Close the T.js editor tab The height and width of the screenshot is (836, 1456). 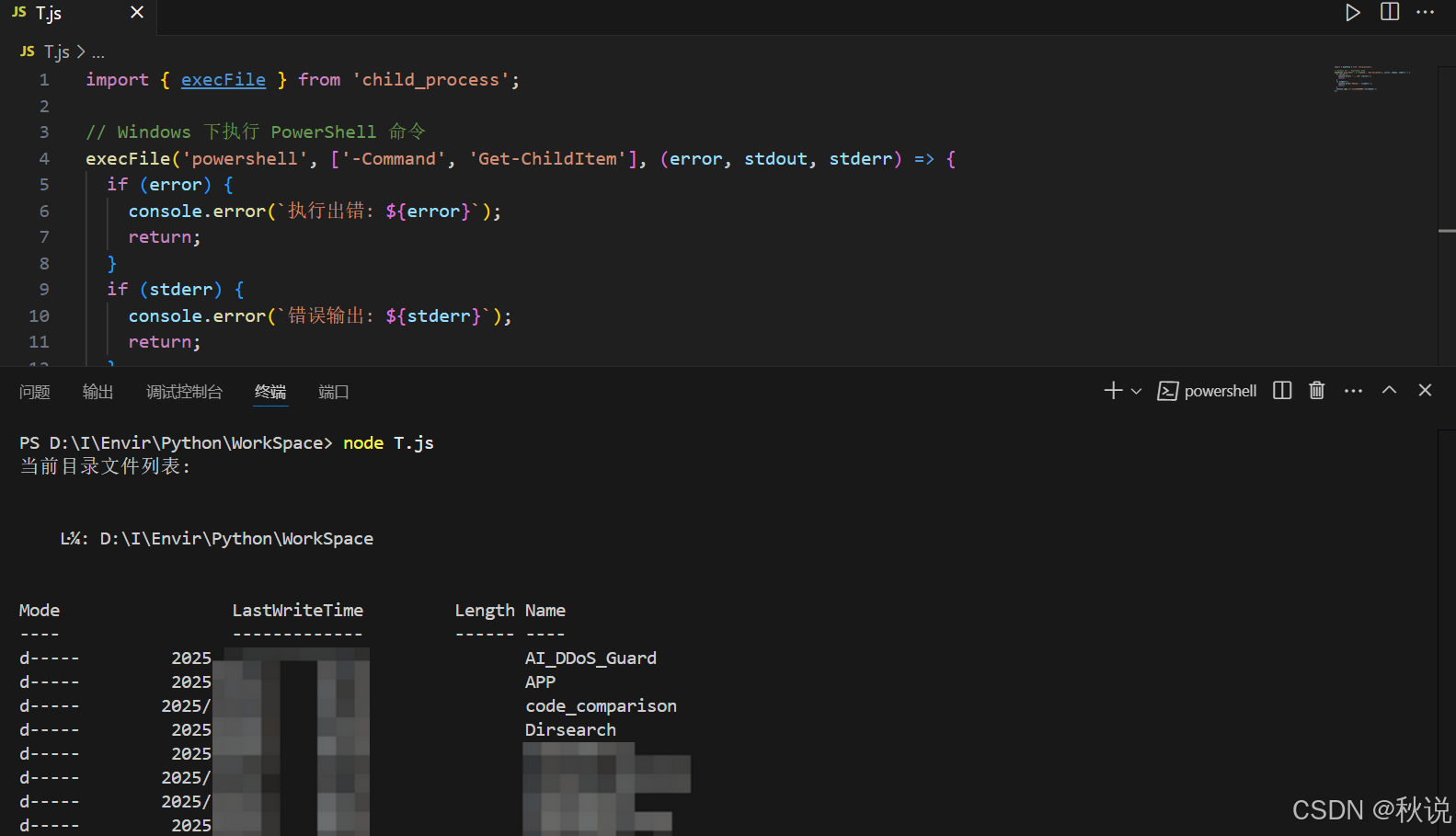137,13
